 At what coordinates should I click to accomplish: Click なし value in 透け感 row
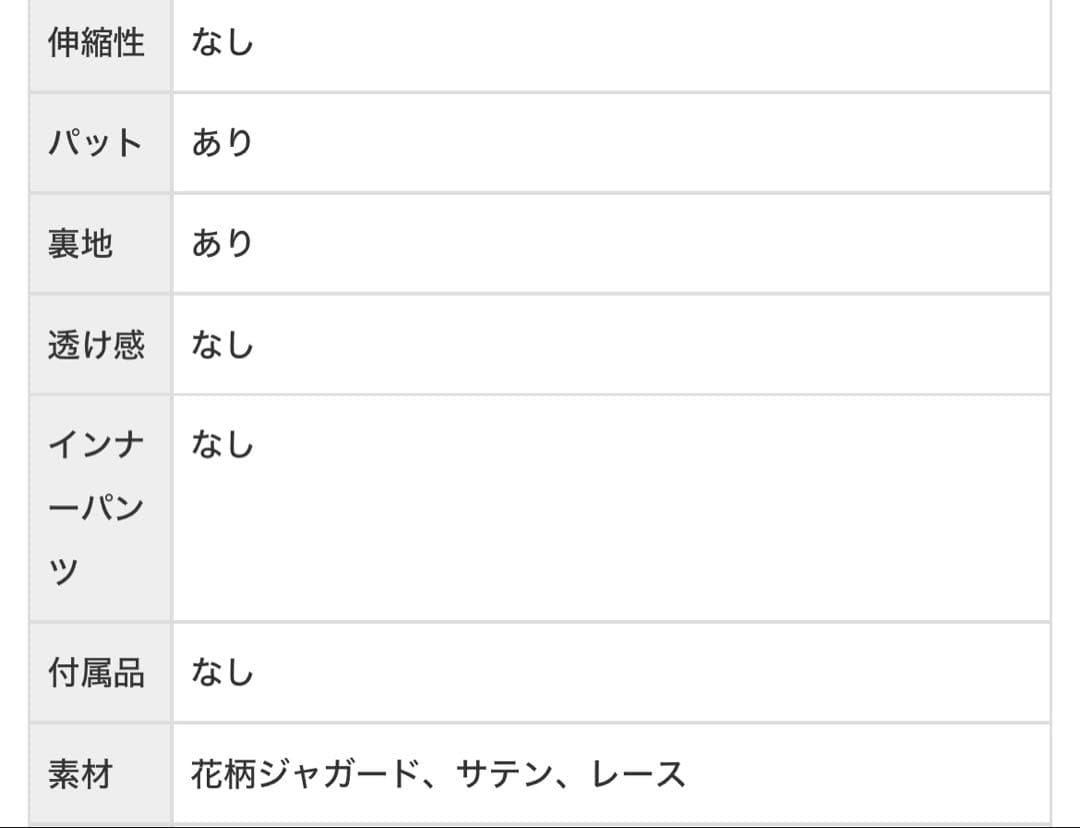223,345
